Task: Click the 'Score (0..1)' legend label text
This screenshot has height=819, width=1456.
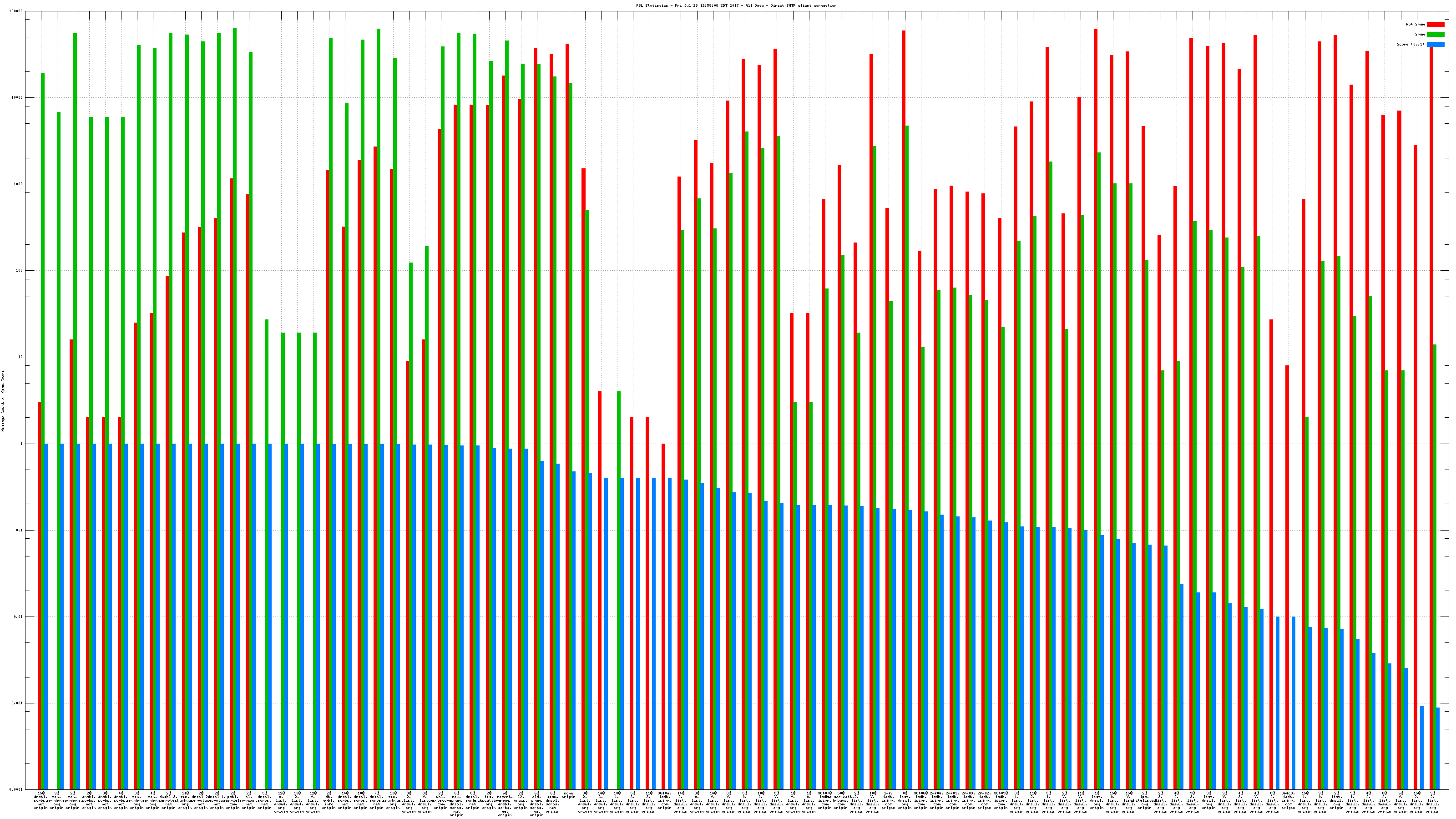Action: pos(1410,44)
